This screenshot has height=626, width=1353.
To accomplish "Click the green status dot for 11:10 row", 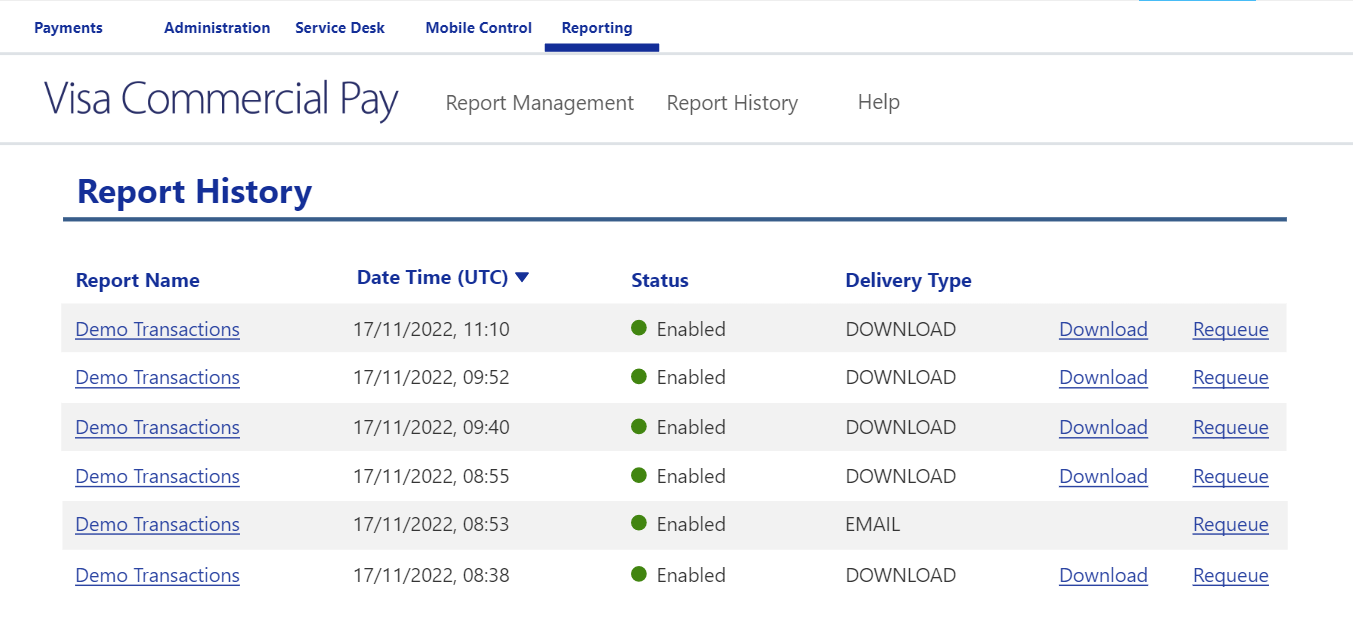I will [x=639, y=328].
